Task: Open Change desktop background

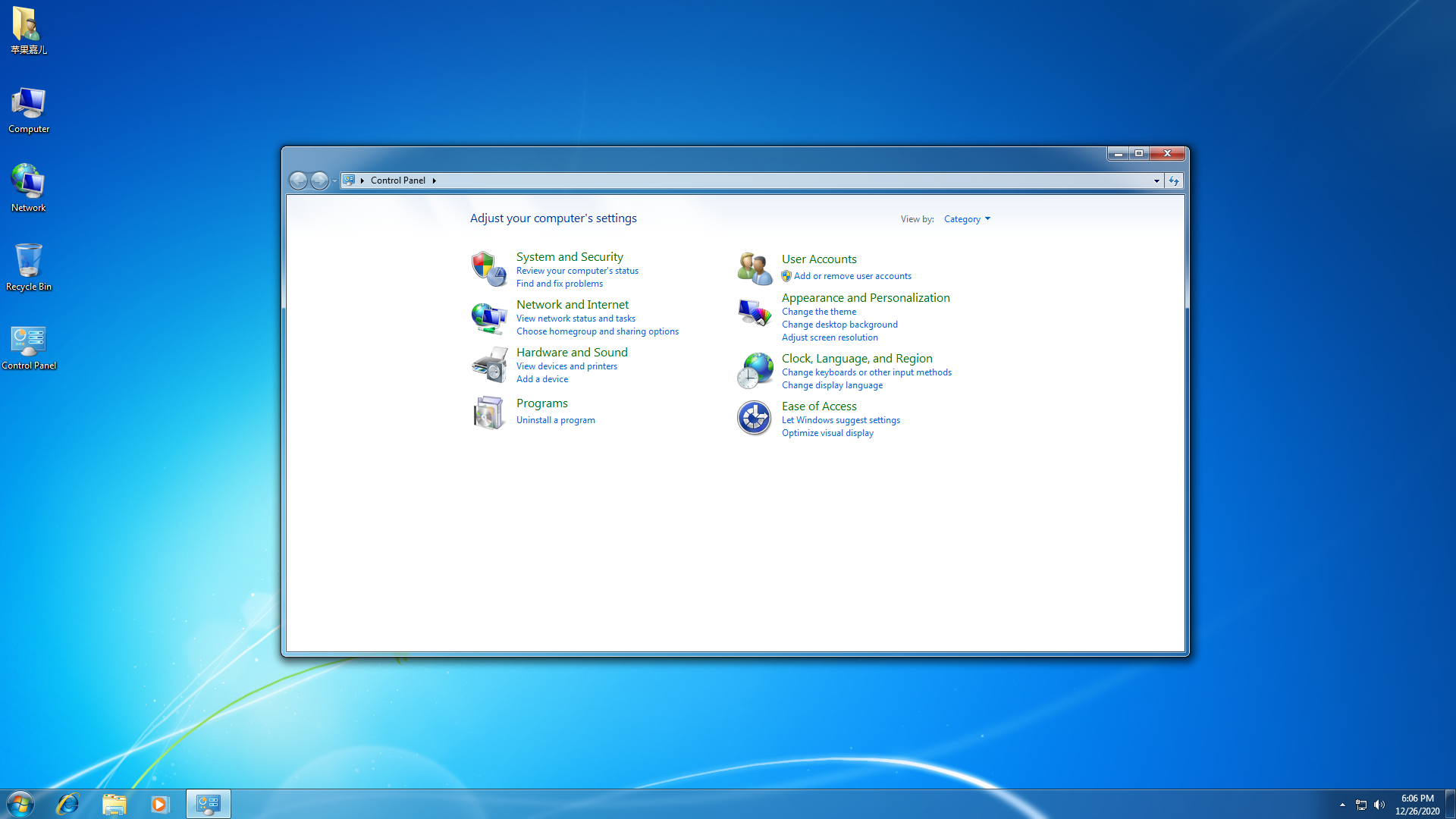Action: [839, 324]
